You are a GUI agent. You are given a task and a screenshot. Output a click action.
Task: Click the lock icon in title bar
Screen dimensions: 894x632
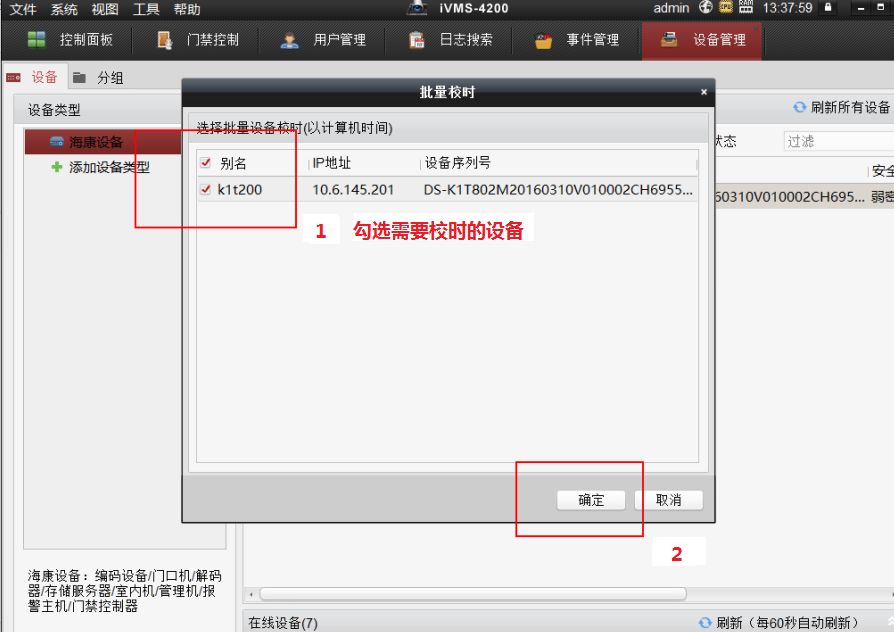point(829,9)
